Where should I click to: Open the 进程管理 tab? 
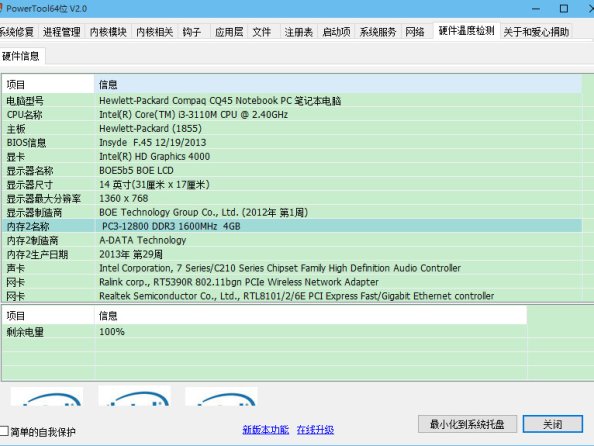[61, 32]
